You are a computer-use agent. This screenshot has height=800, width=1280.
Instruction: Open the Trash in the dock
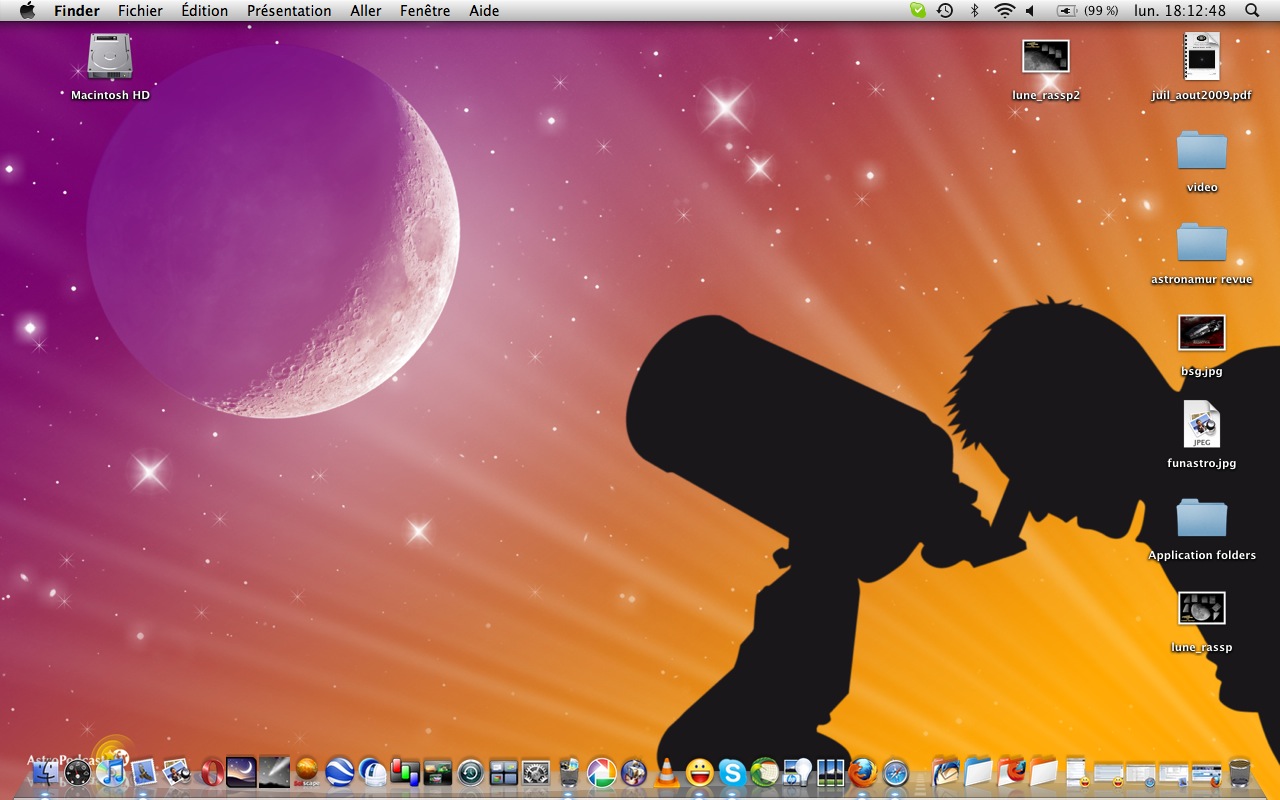coord(1240,772)
